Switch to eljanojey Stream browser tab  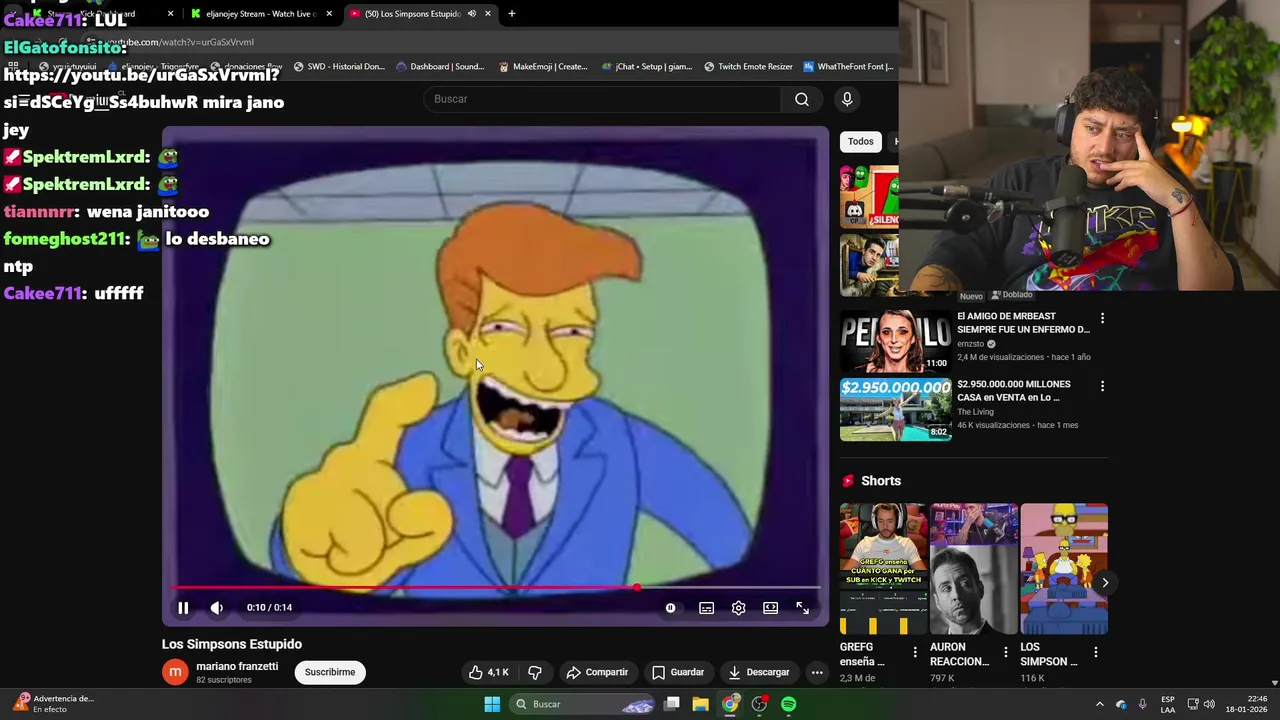pos(260,14)
